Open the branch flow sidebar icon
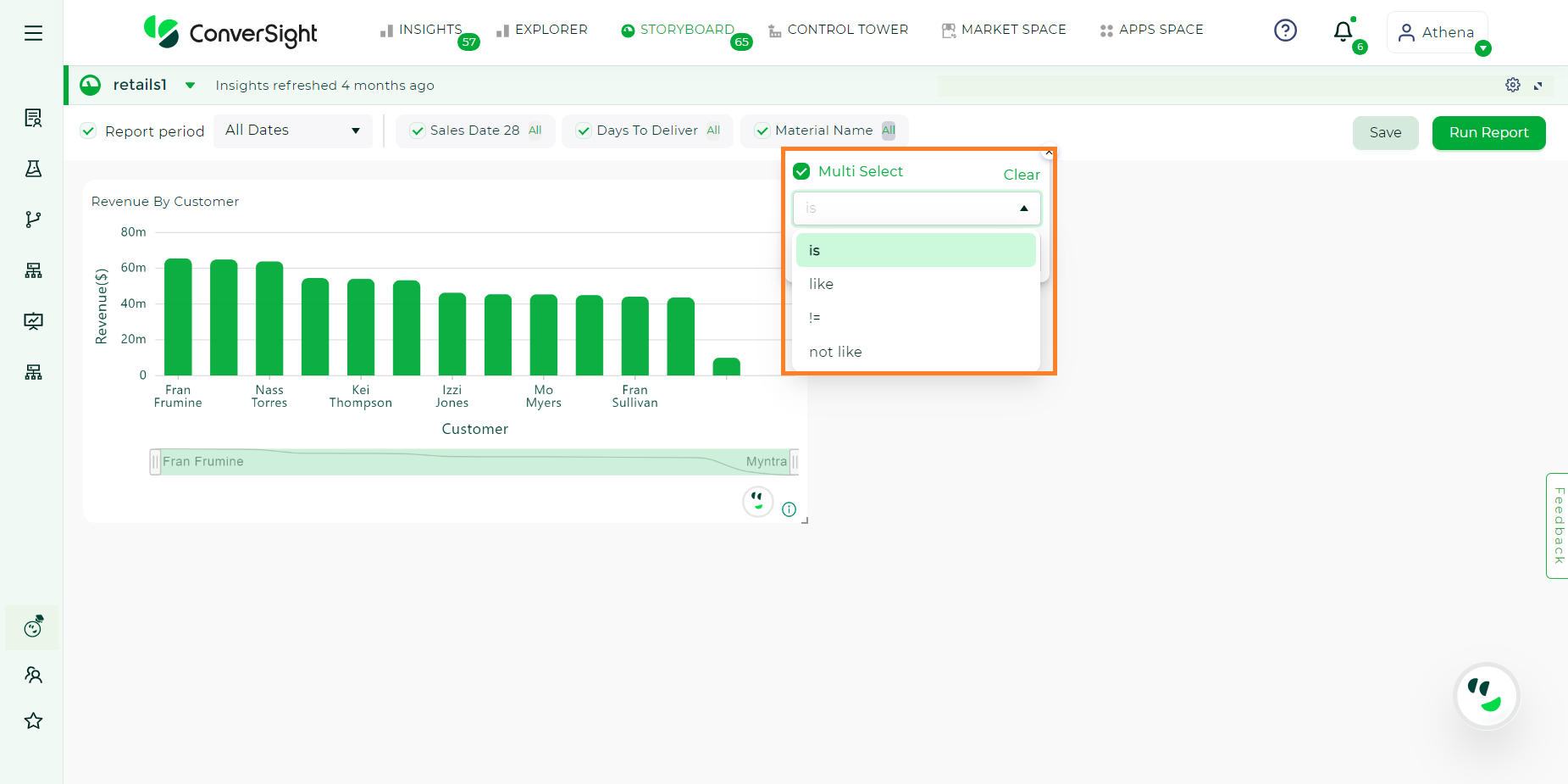The height and width of the screenshot is (784, 1568). pyautogui.click(x=33, y=220)
